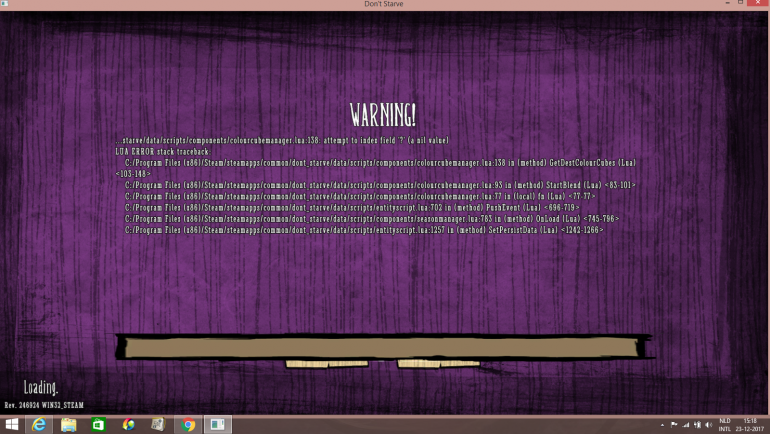
Task: Open File Explorer from the taskbar
Action: tap(68, 425)
